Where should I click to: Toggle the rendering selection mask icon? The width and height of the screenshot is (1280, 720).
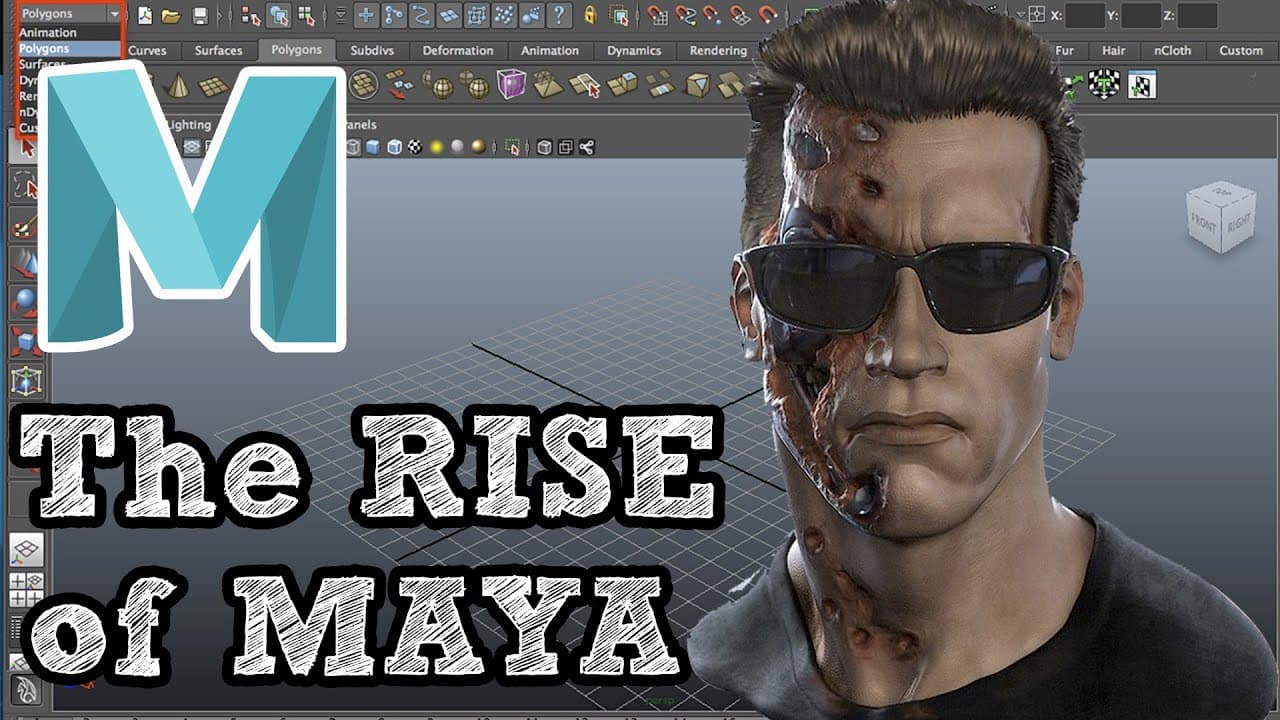[x=531, y=15]
